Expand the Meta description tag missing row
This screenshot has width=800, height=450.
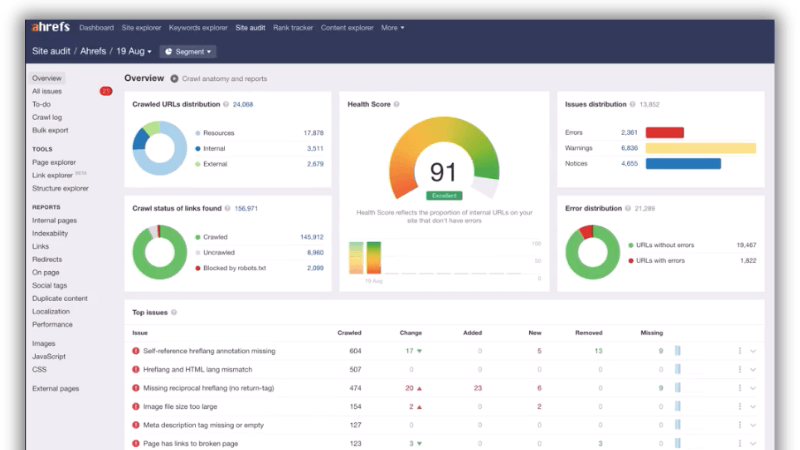point(753,425)
